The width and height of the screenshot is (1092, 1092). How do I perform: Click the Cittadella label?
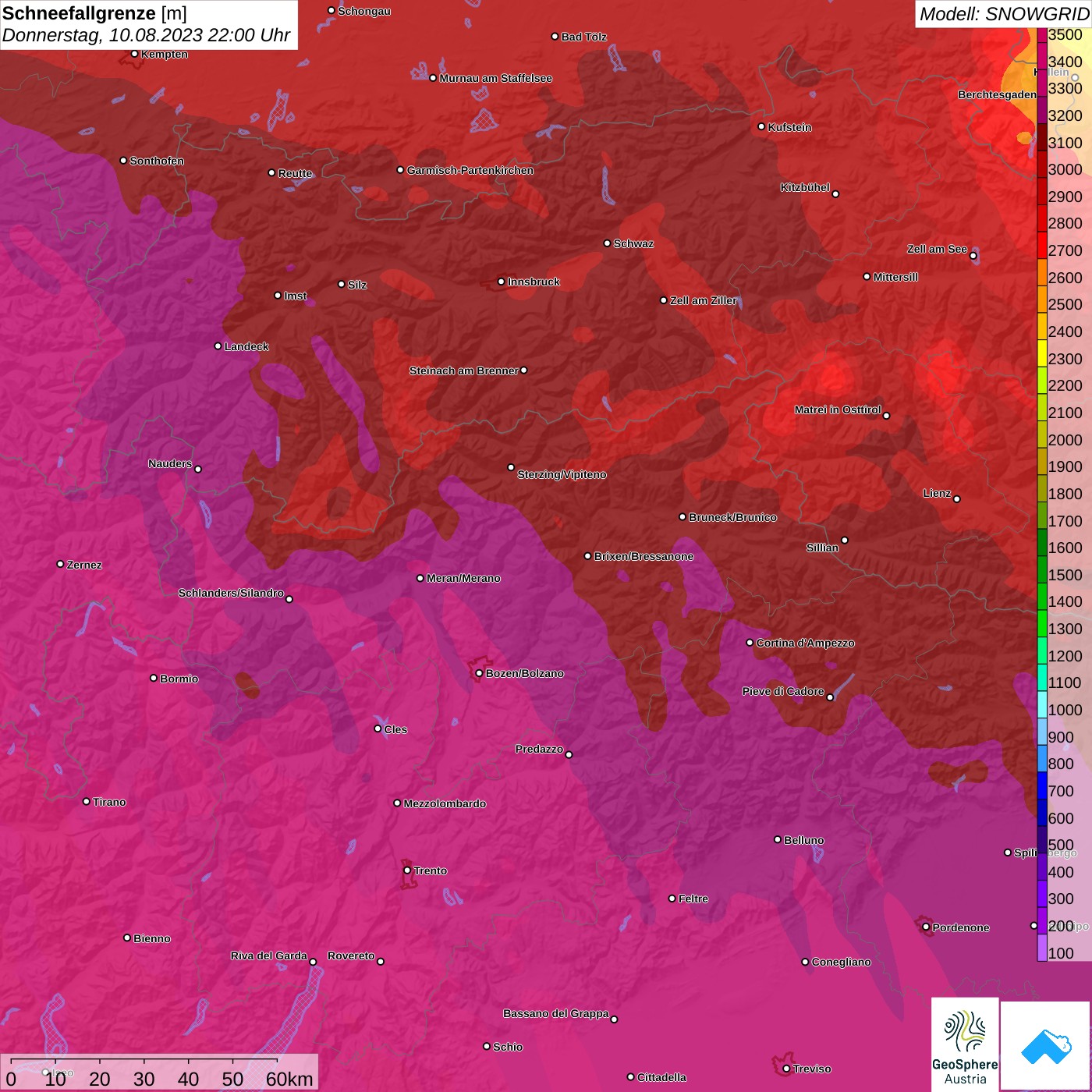[661, 1077]
